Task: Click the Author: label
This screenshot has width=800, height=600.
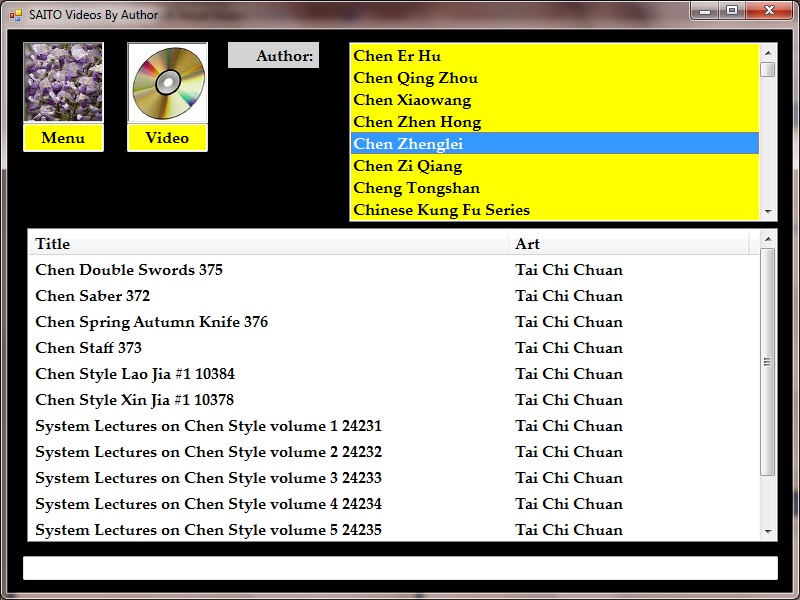Action: 273,55
